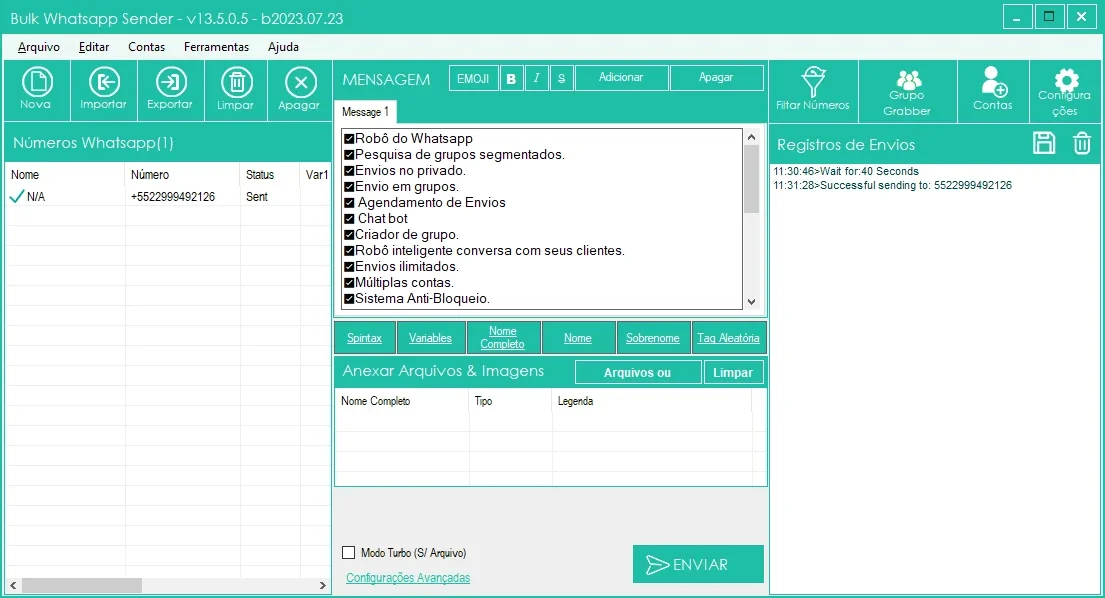Click the Variables link button

[430, 338]
